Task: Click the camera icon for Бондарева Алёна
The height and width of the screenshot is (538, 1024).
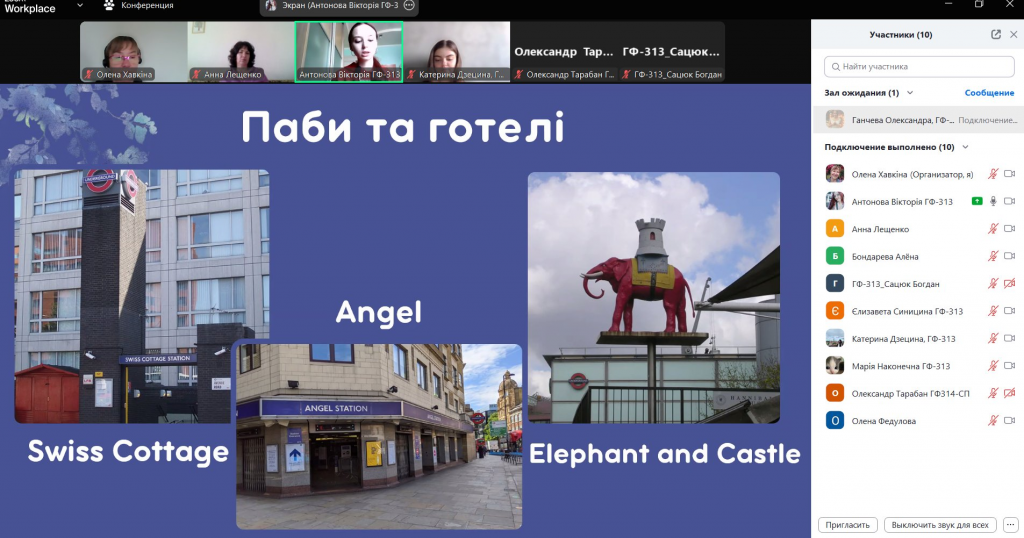Action: point(1009,256)
